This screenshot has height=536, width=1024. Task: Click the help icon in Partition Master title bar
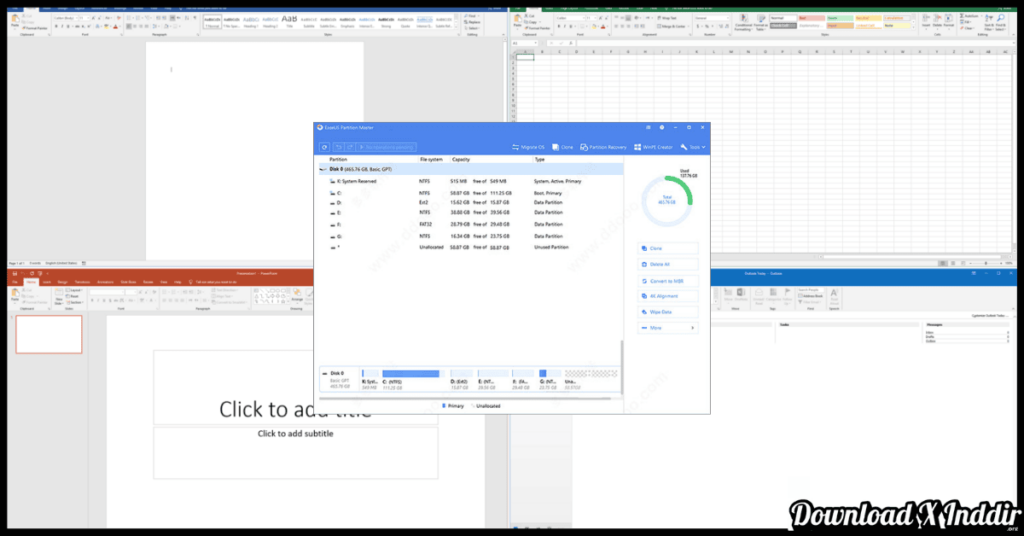tap(662, 127)
